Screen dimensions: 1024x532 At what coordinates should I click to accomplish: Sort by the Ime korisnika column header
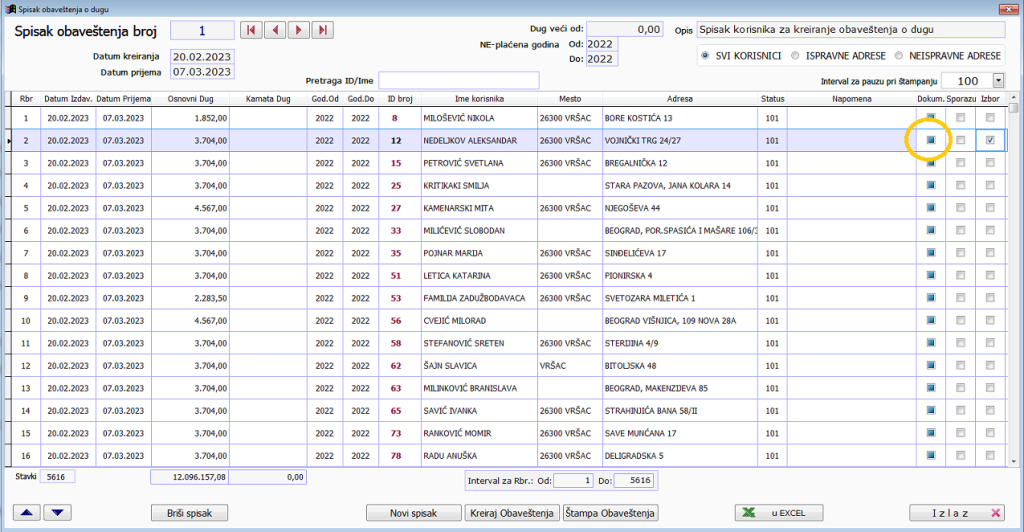click(x=479, y=99)
